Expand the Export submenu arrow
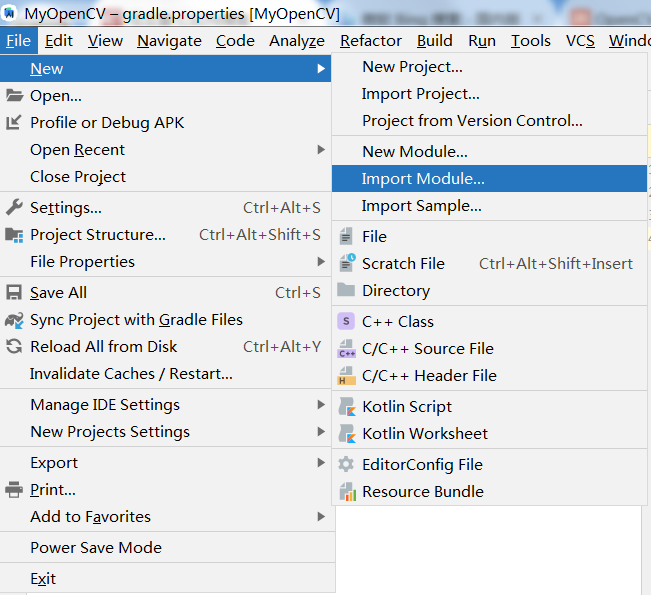 [x=321, y=463]
